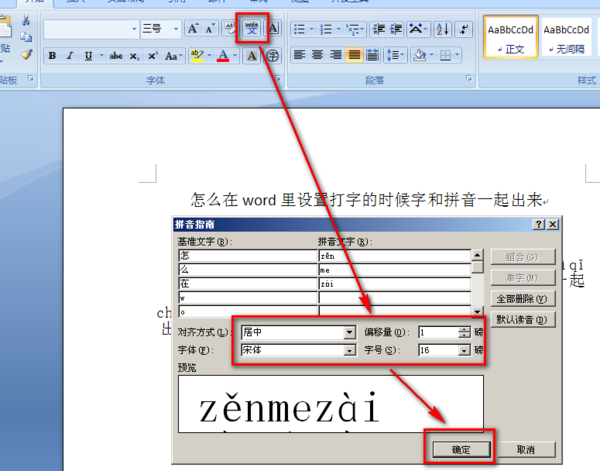Click the Grow Font button
This screenshot has width=600, height=471.
click(x=192, y=29)
